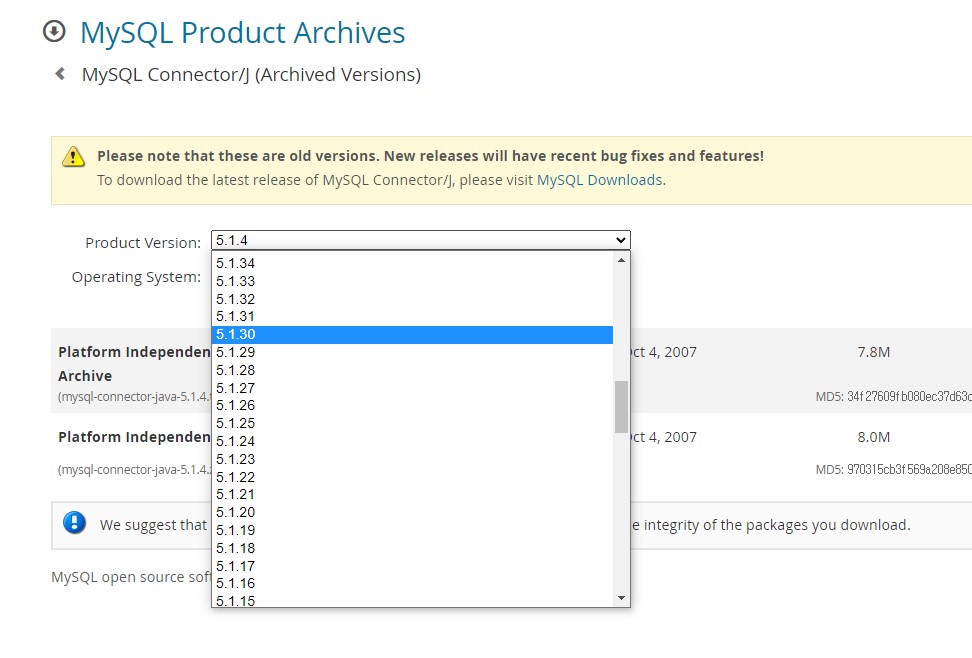Click the dropdown list scroll up arrow
The height and width of the screenshot is (658, 972).
621,260
